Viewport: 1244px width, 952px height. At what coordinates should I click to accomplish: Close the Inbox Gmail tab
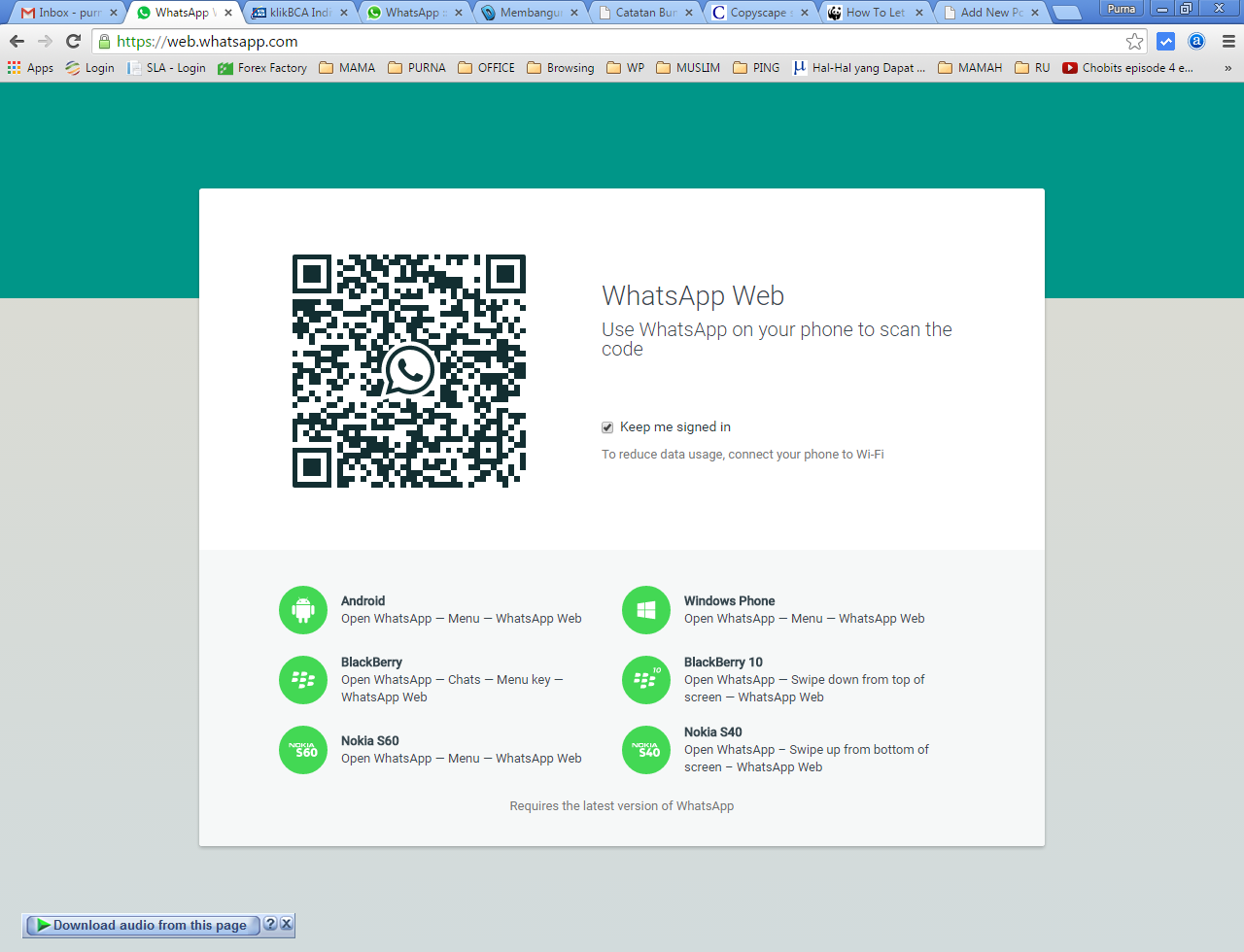point(113,13)
